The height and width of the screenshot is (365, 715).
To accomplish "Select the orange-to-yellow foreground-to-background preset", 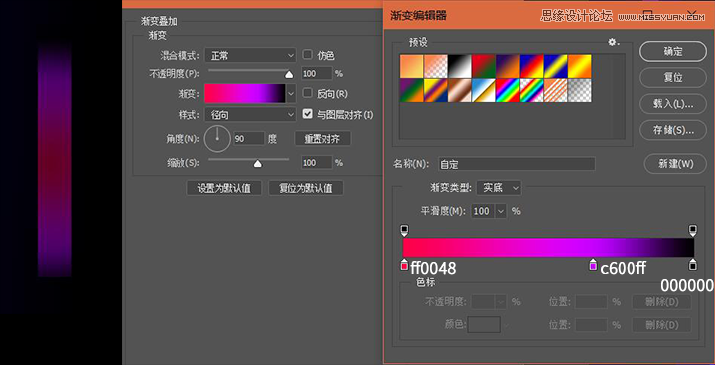I will pyautogui.click(x=411, y=66).
